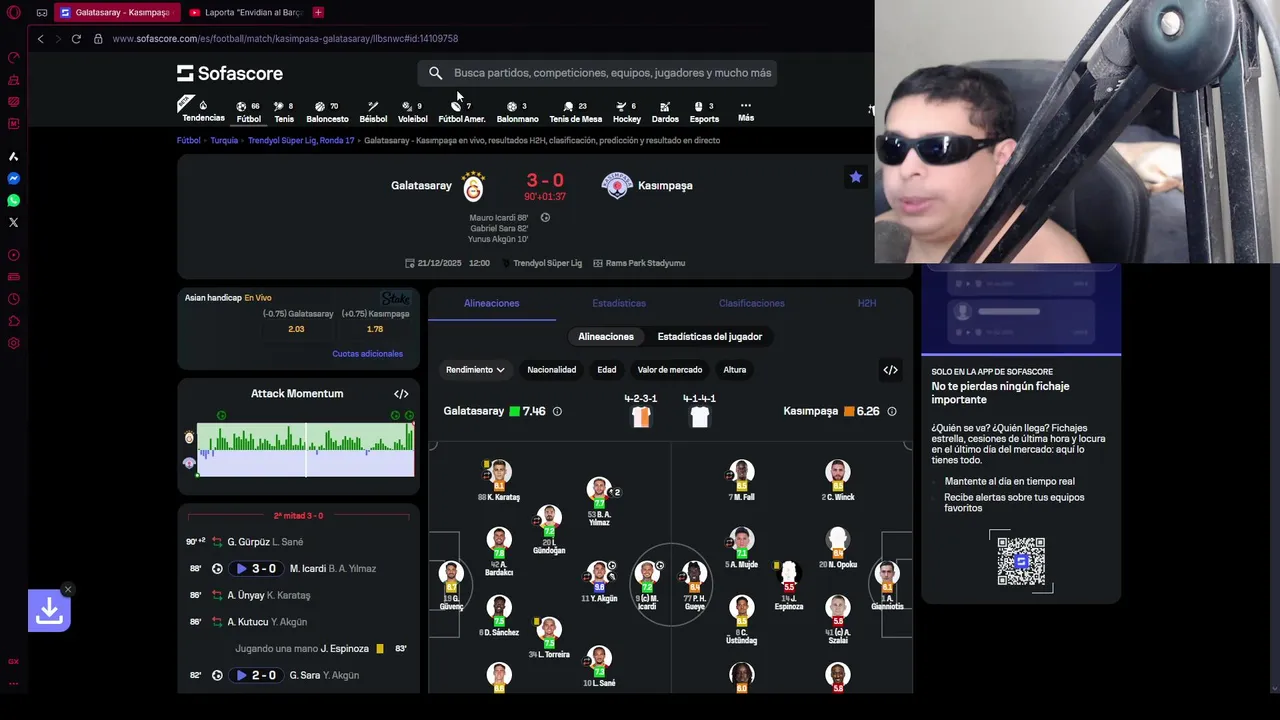
Task: Open the Más sports menu
Action: (745, 111)
